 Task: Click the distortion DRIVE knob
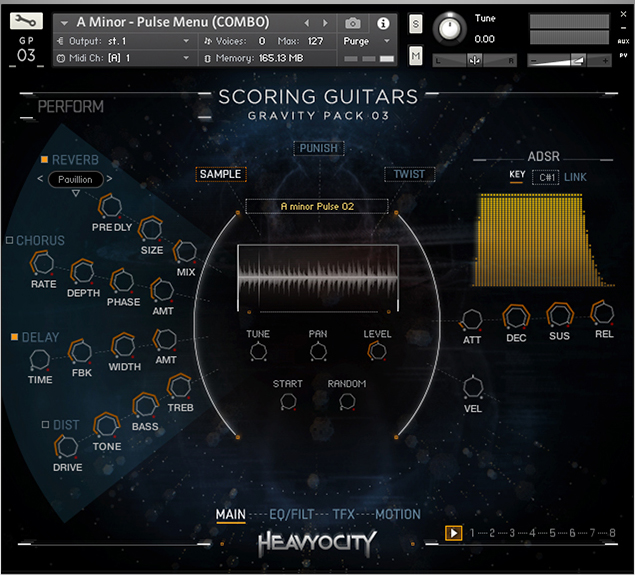point(66,447)
